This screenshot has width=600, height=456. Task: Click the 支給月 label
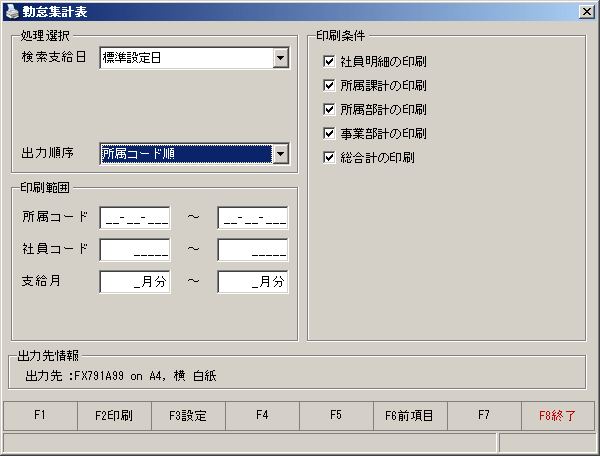coord(41,281)
